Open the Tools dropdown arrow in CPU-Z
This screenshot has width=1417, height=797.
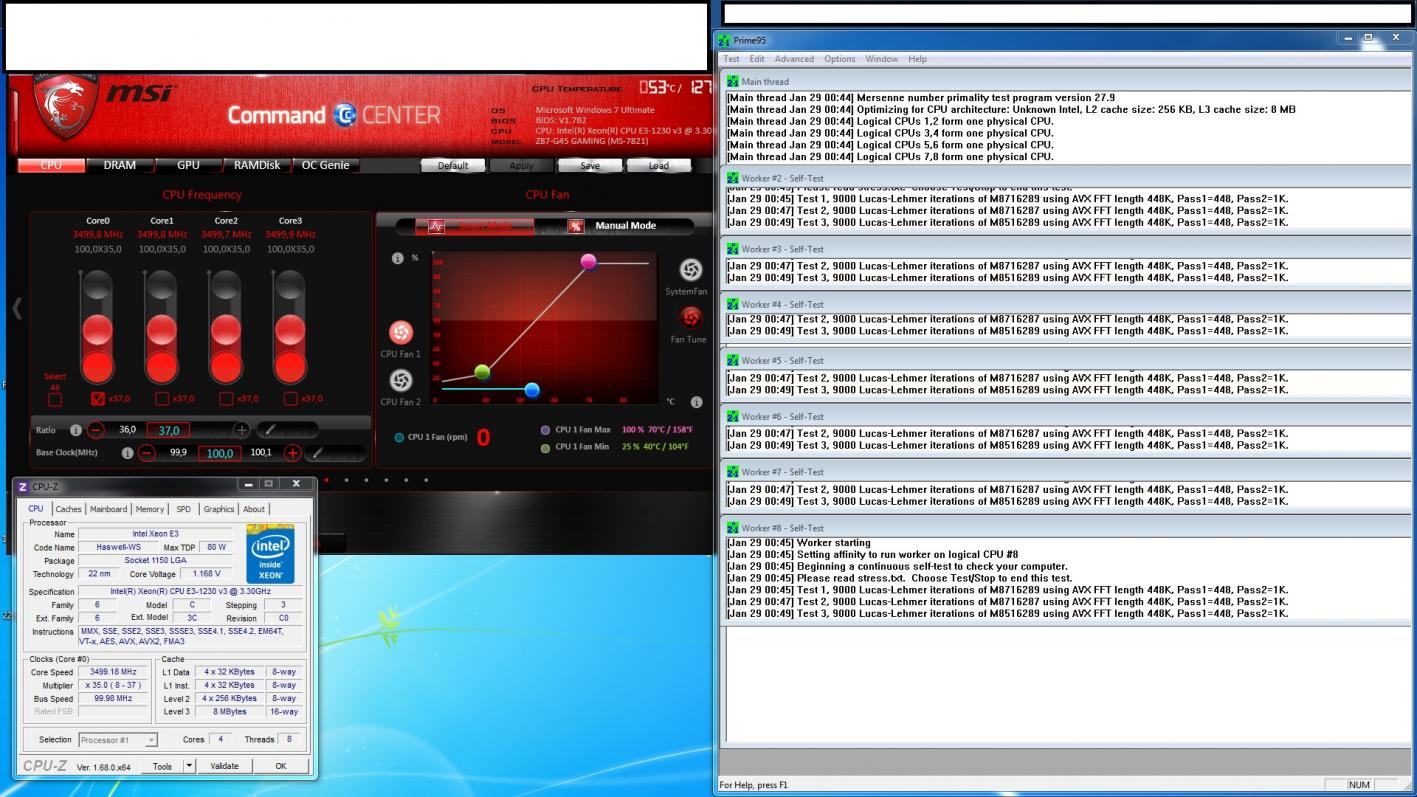click(189, 766)
